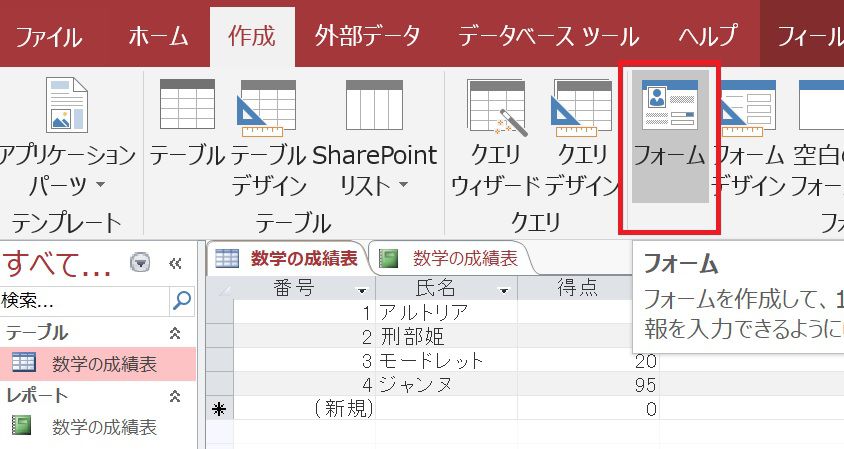
Task: Collapse the Reports group in navigation pane
Action: [x=176, y=396]
